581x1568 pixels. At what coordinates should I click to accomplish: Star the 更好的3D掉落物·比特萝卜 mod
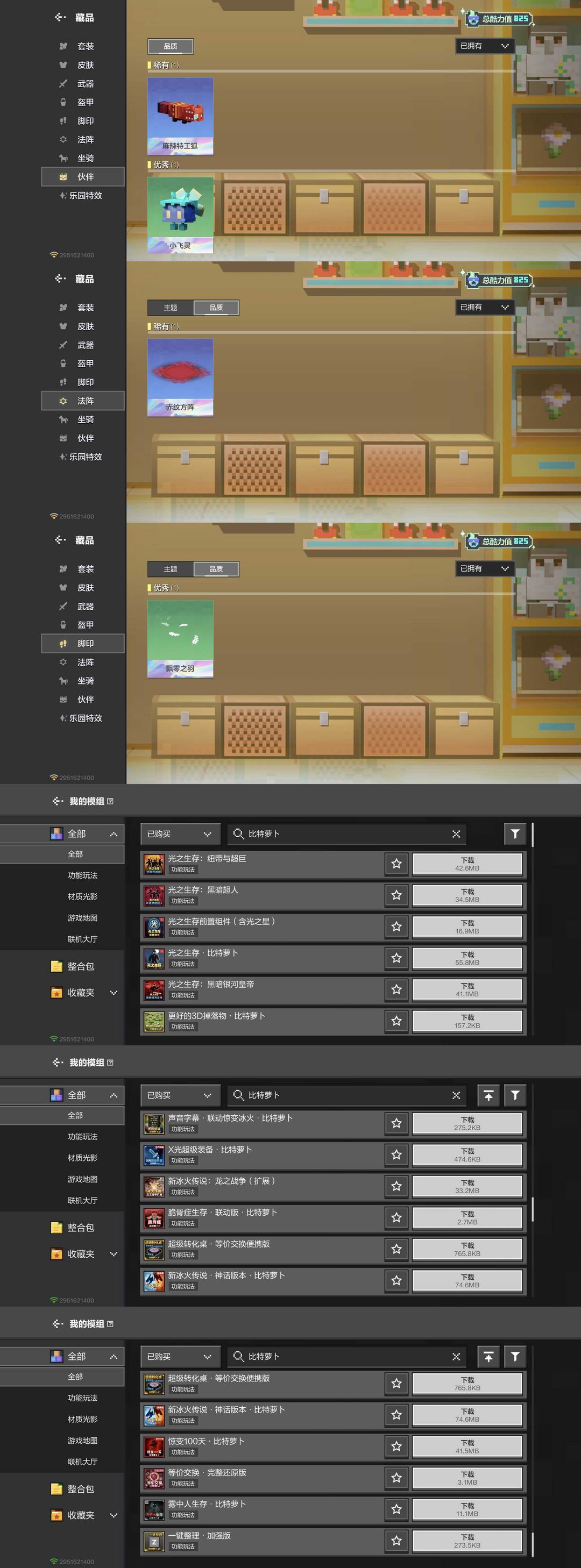pos(396,1021)
